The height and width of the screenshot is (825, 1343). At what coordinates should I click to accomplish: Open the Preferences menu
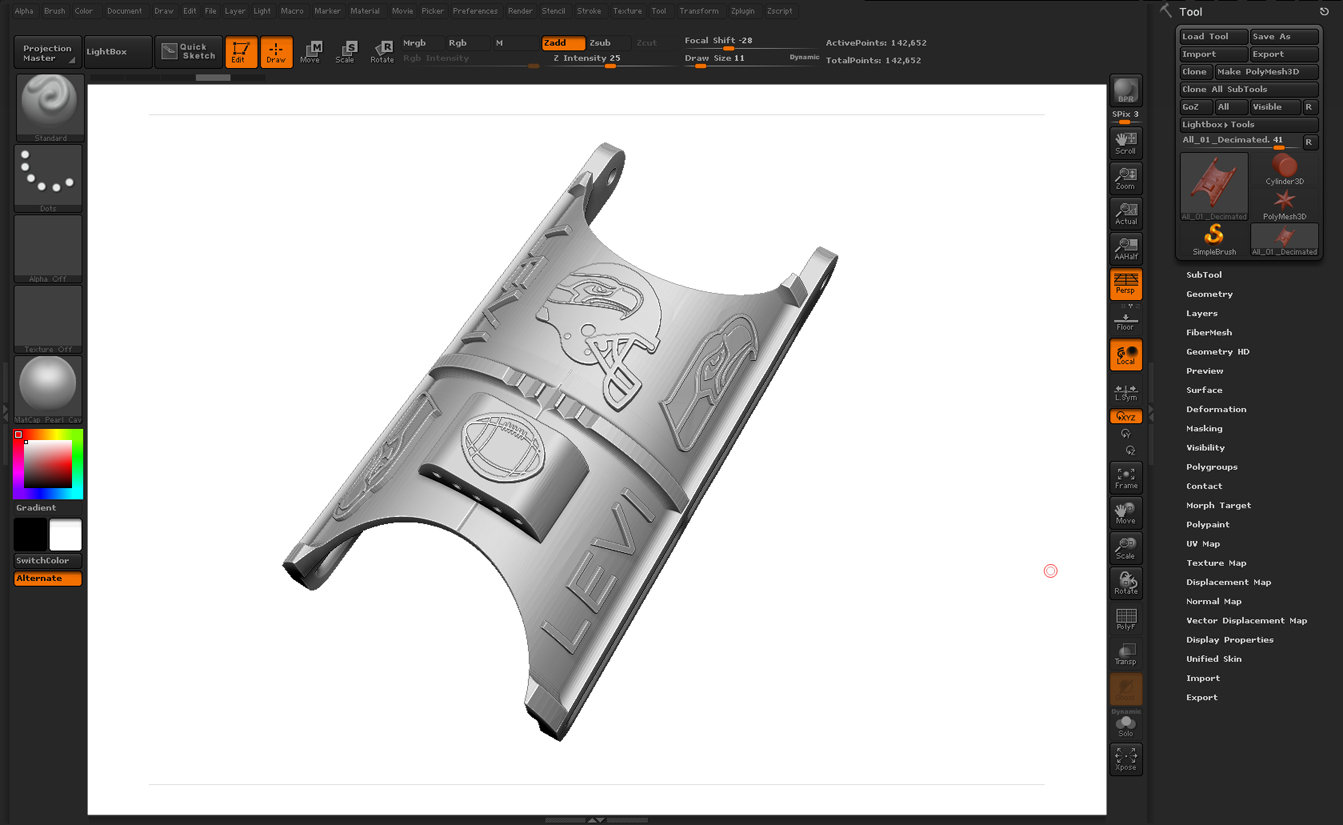point(475,11)
